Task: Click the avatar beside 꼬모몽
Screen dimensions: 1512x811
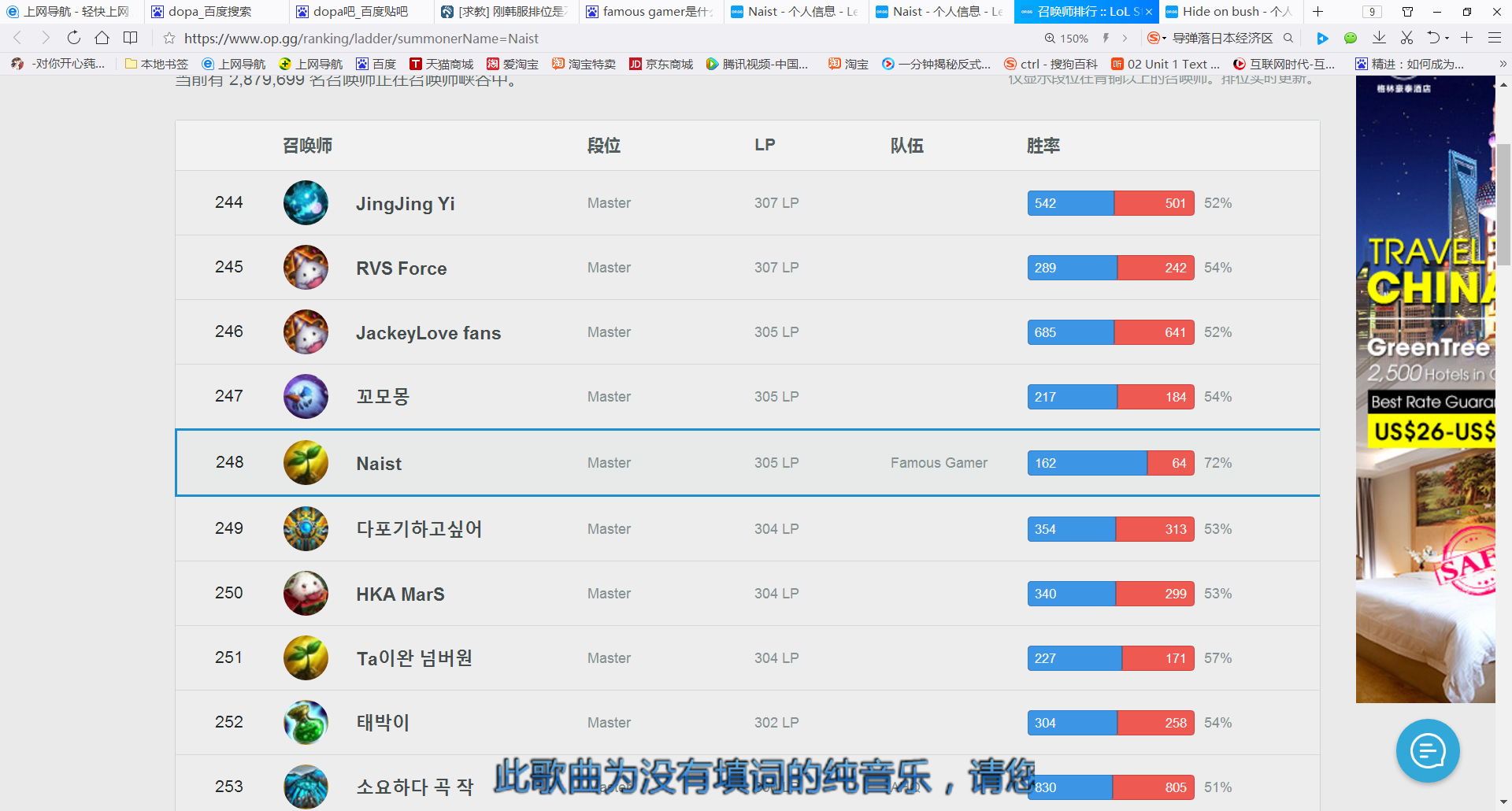Action: click(306, 397)
